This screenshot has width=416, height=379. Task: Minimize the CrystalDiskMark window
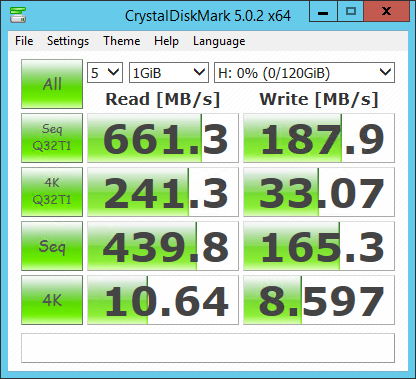coord(323,12)
